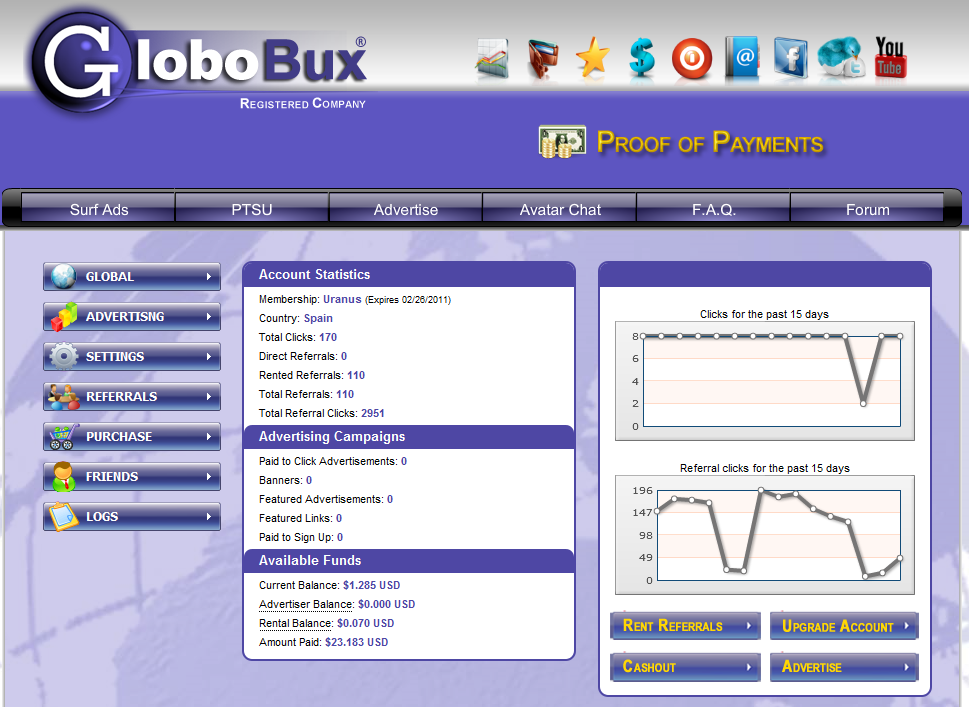The width and height of the screenshot is (969, 707).
Task: Open the PTSU tab
Action: [x=252, y=210]
